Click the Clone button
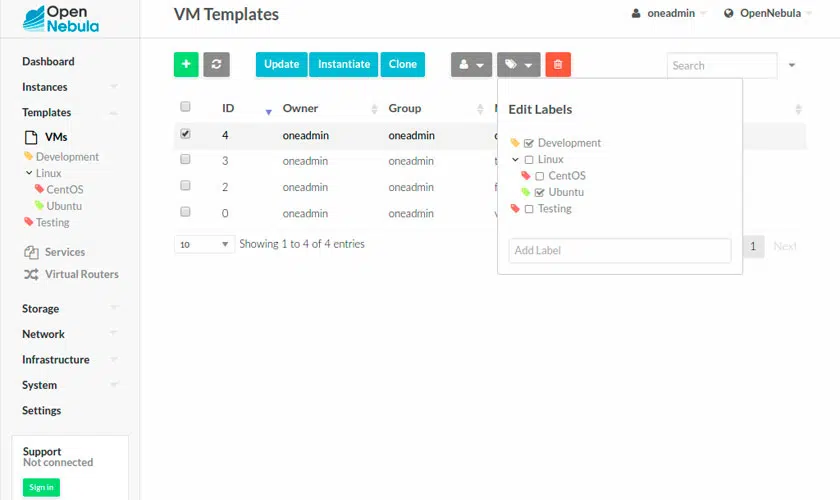840x500 pixels. click(402, 64)
